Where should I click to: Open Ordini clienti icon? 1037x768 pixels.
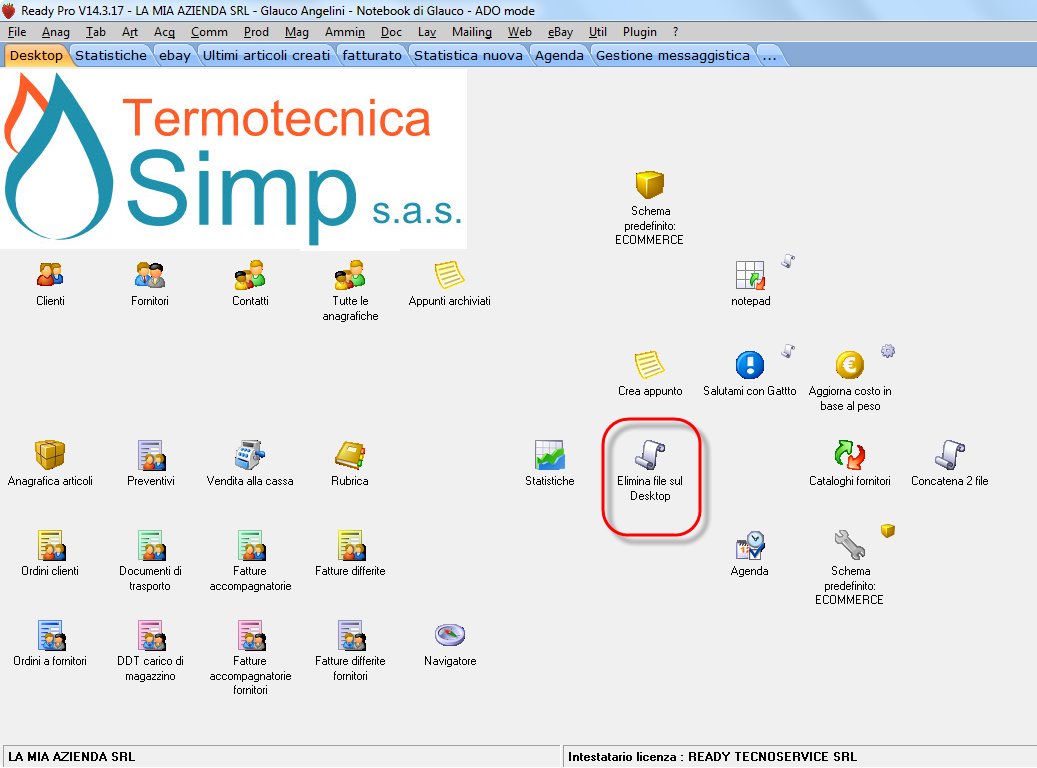50,545
